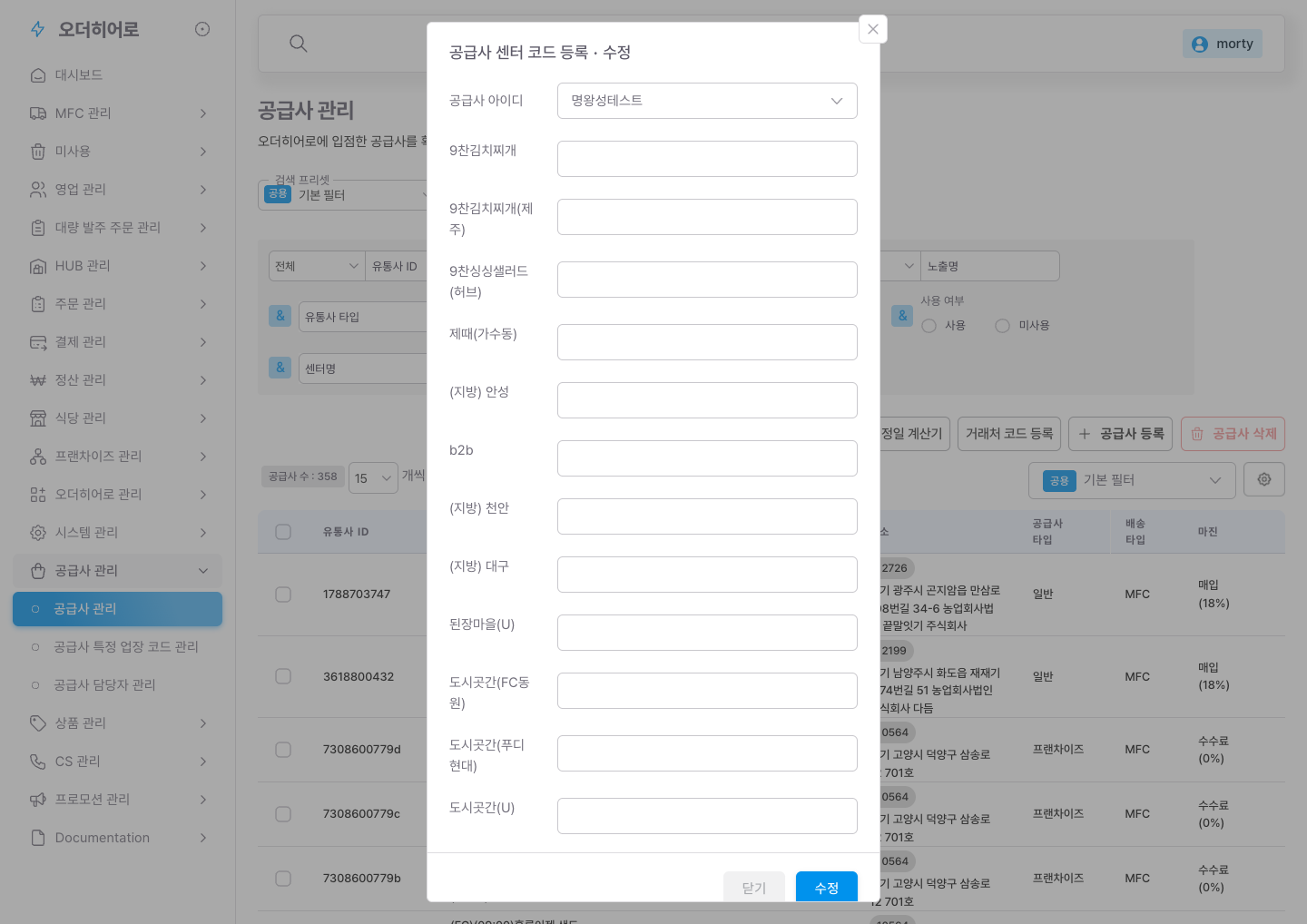Click the 프로모션 관리 megaphone icon
The width and height of the screenshot is (1307, 924).
[x=38, y=800]
